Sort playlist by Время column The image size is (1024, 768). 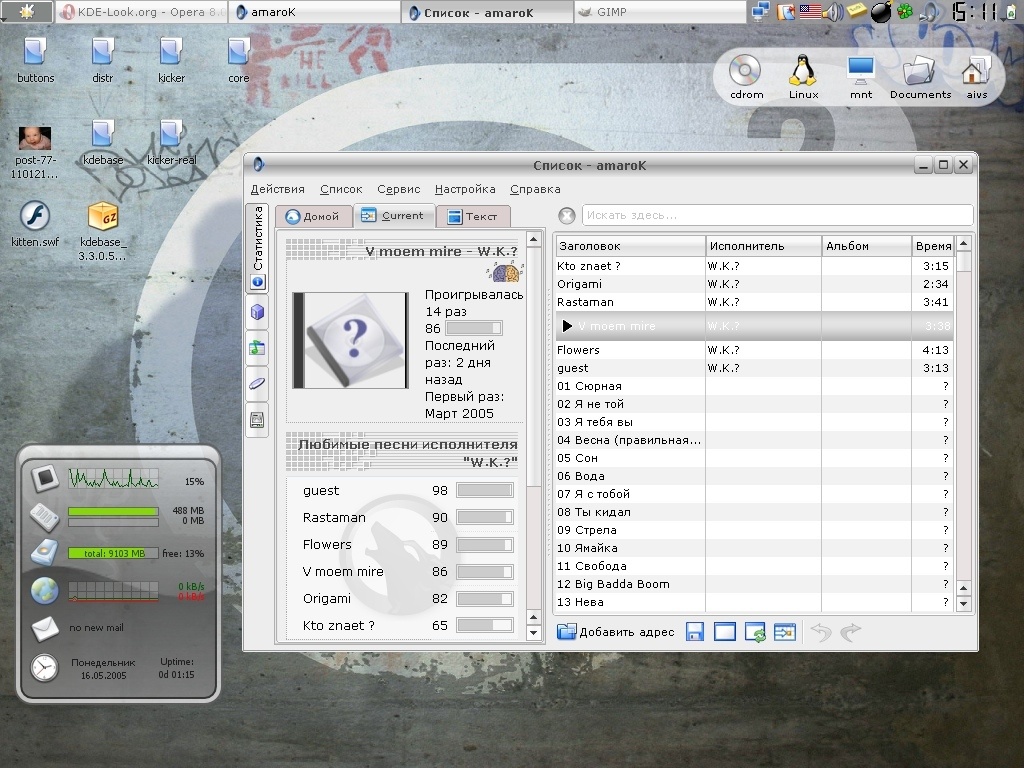click(x=933, y=246)
